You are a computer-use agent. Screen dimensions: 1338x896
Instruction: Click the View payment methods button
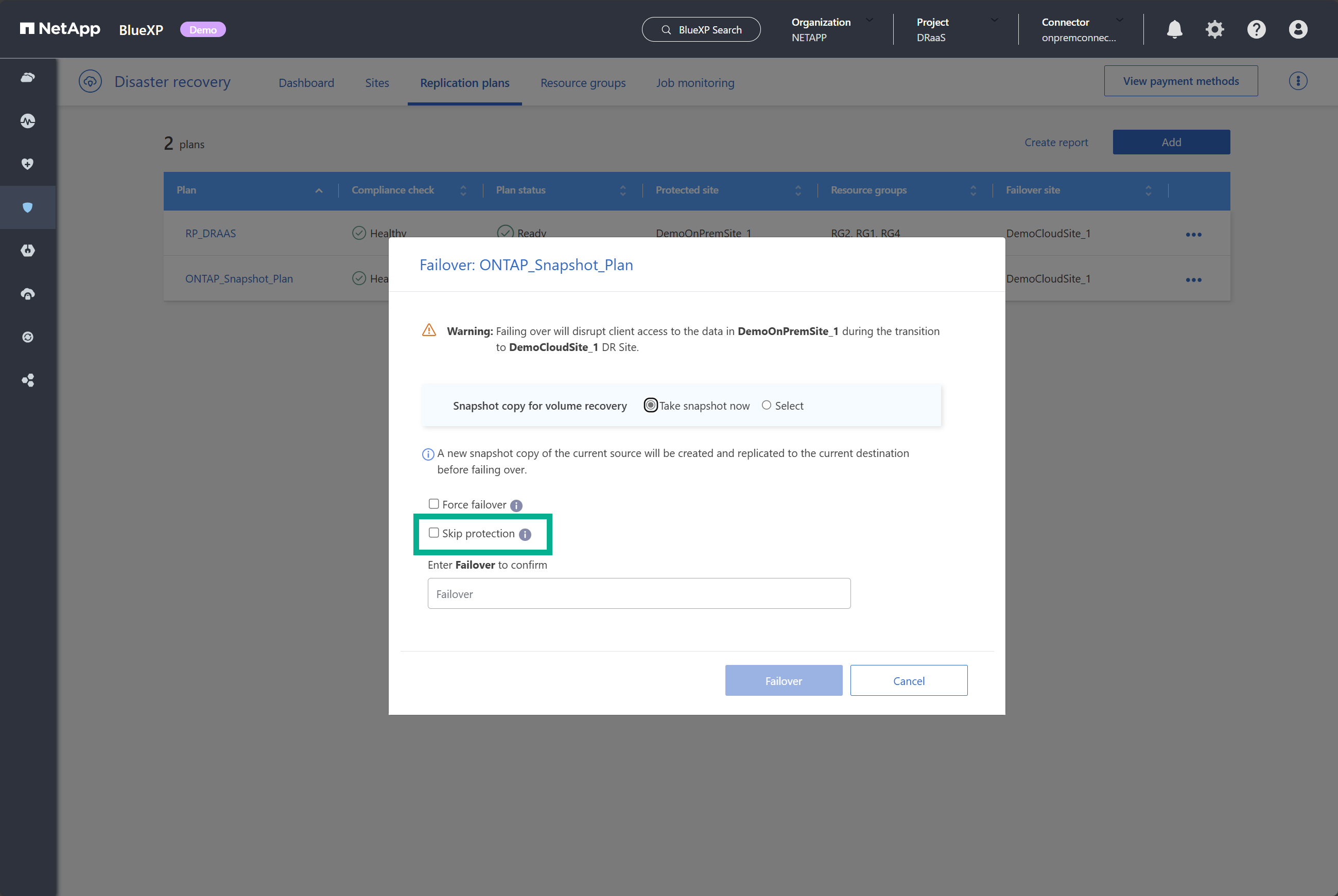1181,81
